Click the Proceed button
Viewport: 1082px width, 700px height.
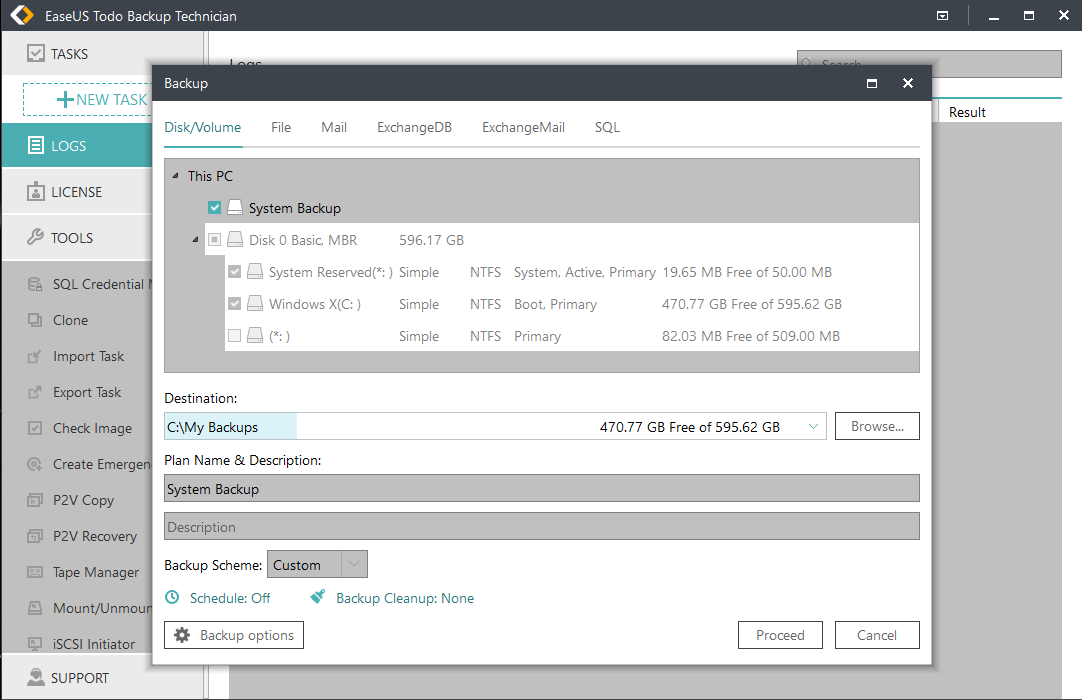click(780, 635)
